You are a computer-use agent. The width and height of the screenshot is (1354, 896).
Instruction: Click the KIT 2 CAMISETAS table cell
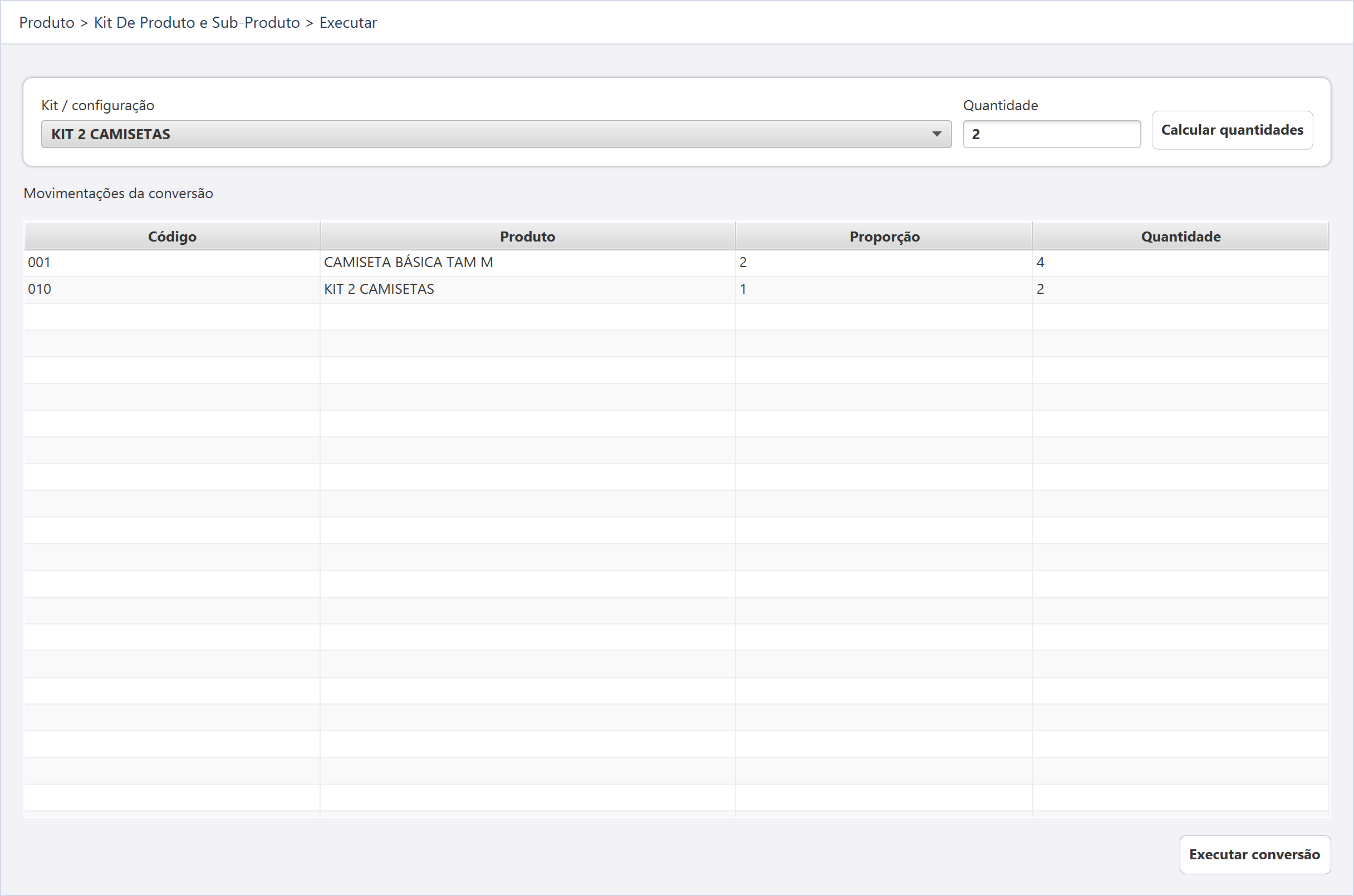(528, 290)
